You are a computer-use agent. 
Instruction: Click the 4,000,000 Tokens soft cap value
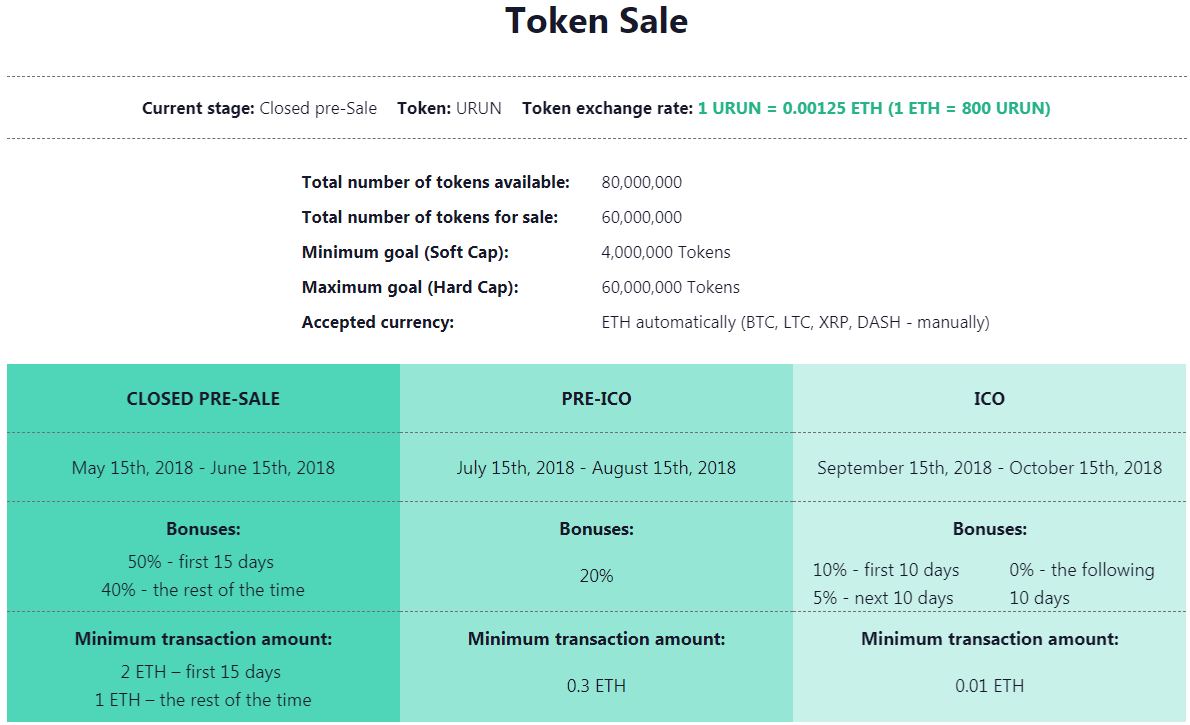pos(666,252)
